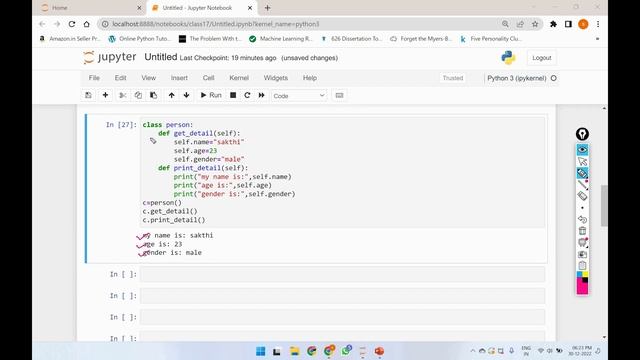This screenshot has width=640, height=360.
Task: Open browser extensions puzzle icon
Action: 553,24
